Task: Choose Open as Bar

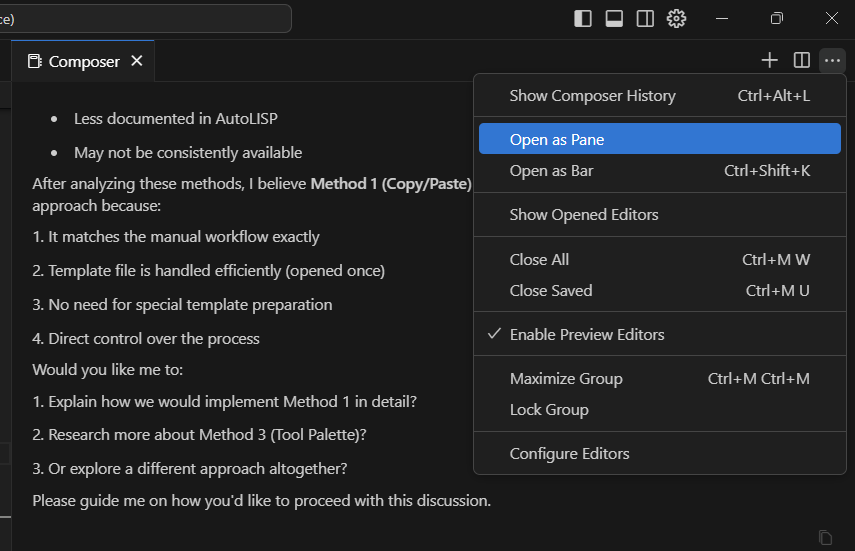Action: click(551, 170)
